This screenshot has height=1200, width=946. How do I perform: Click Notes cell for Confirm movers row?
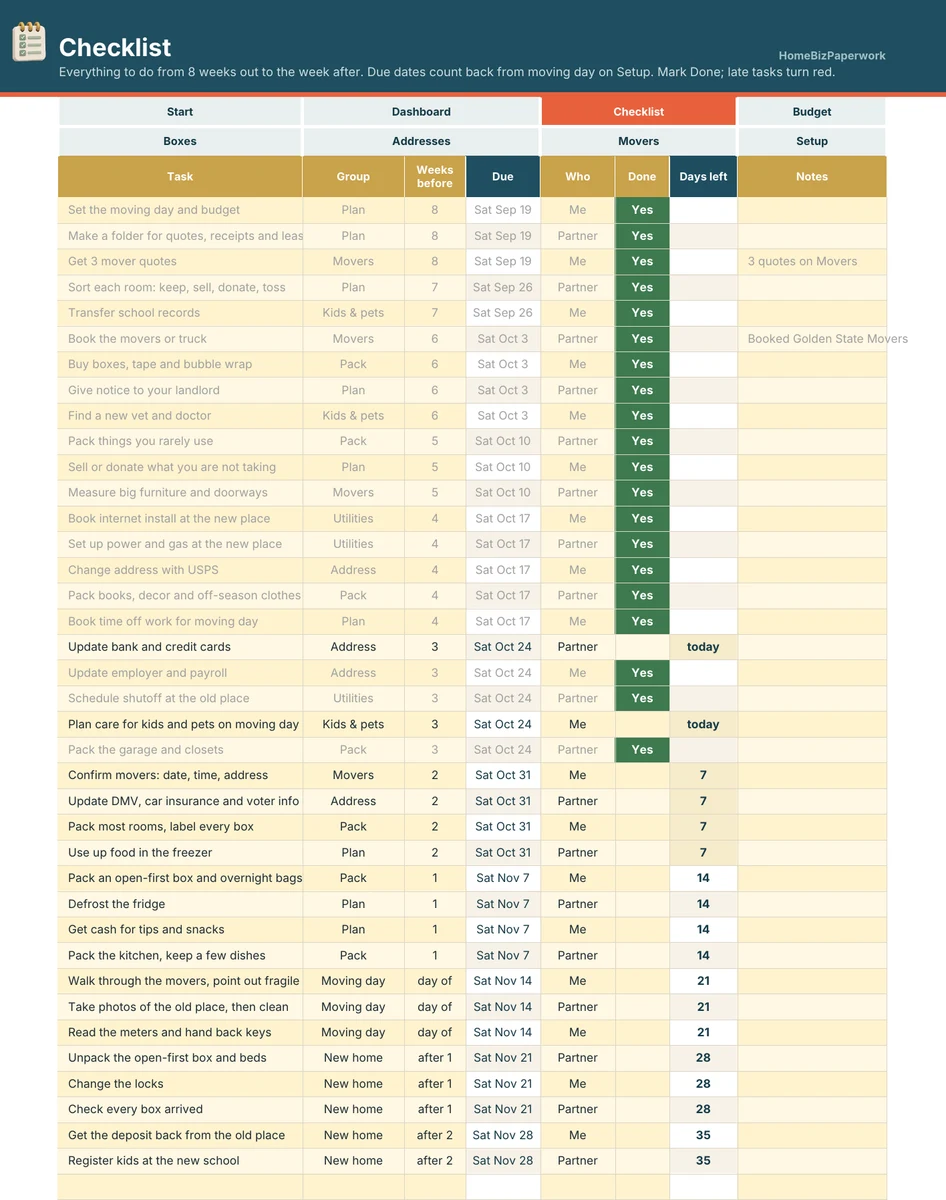pyautogui.click(x=812, y=775)
